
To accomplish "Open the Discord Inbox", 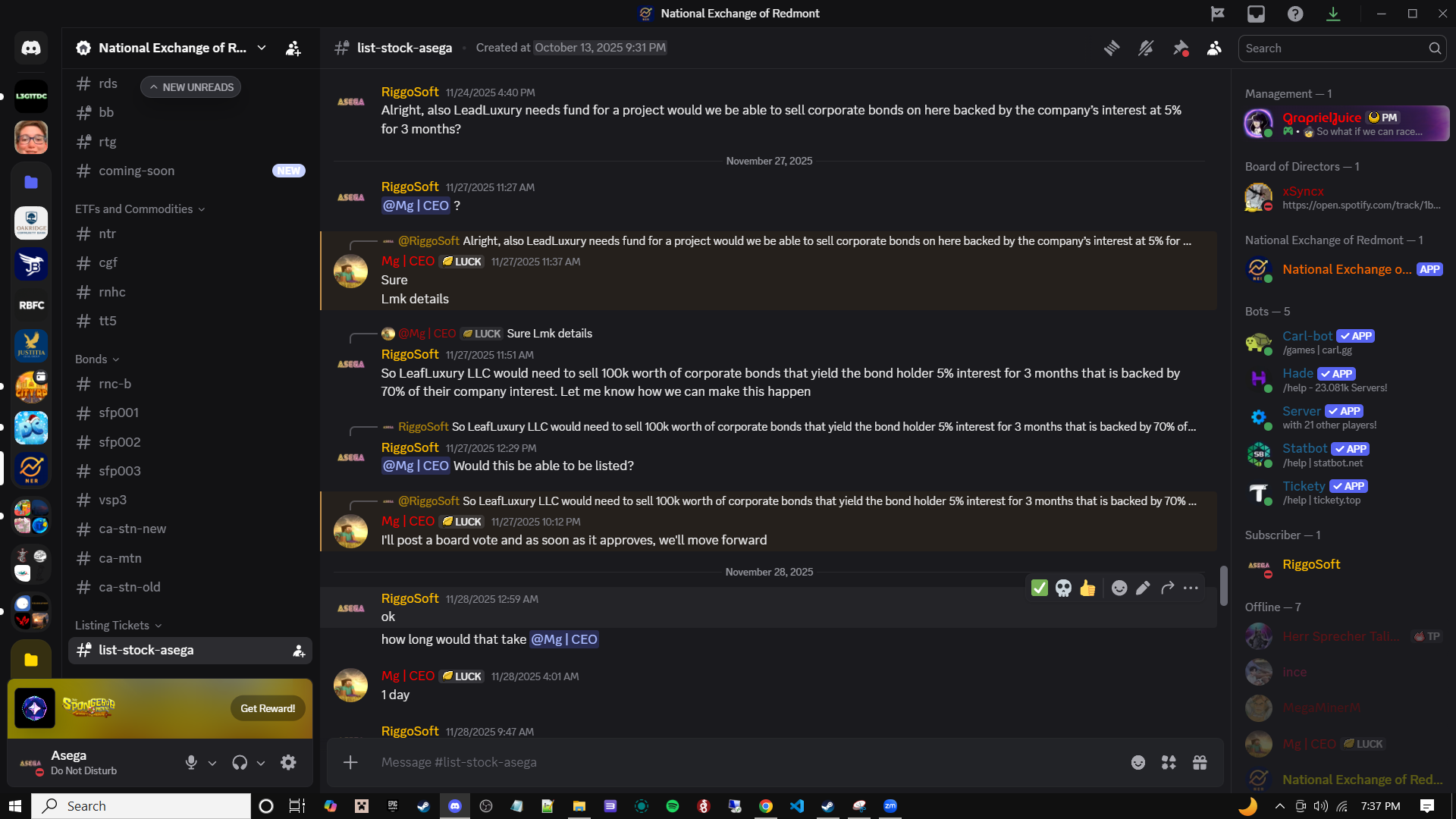I will point(1257,14).
